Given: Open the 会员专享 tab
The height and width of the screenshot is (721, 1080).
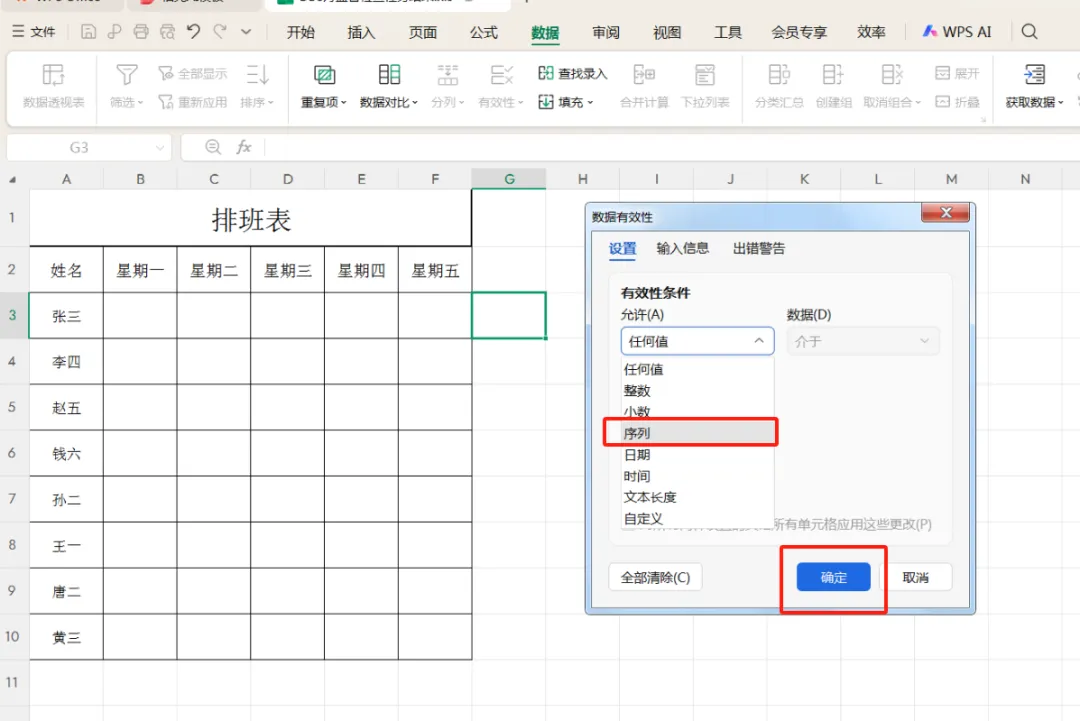Looking at the screenshot, I should [x=799, y=32].
